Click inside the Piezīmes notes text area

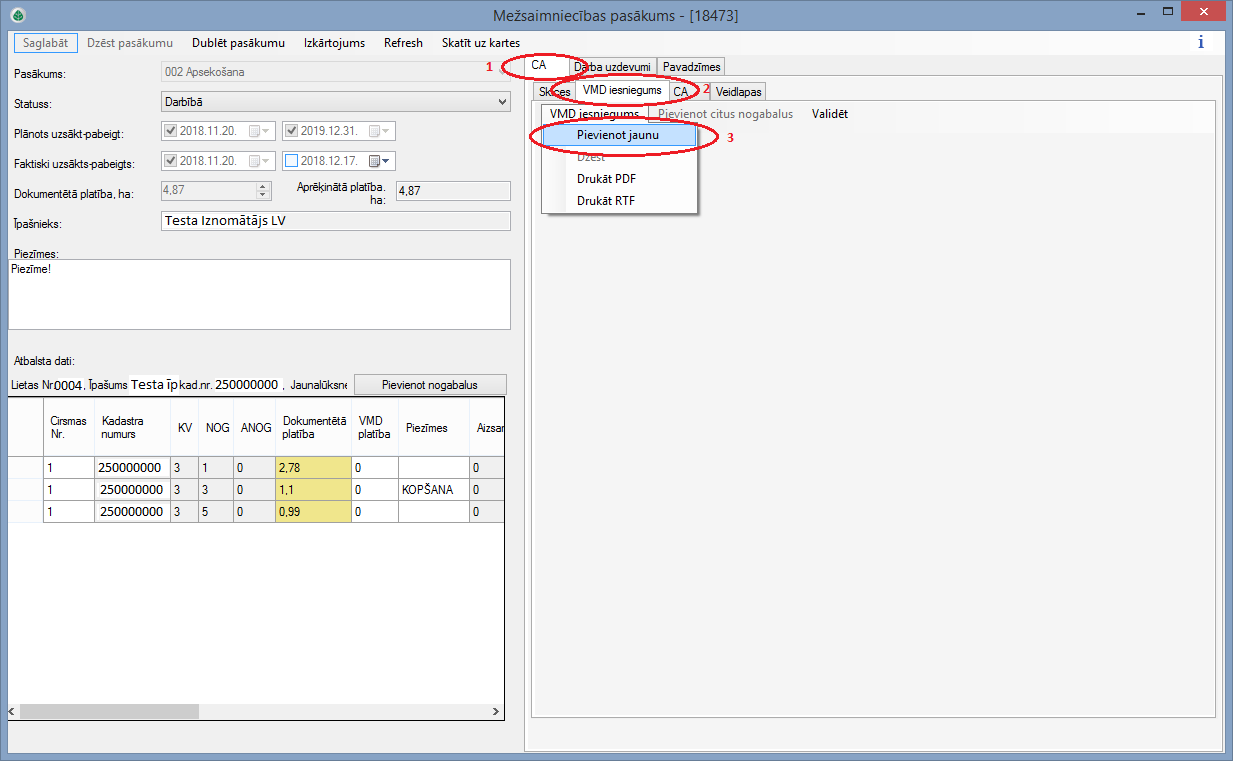click(x=259, y=295)
